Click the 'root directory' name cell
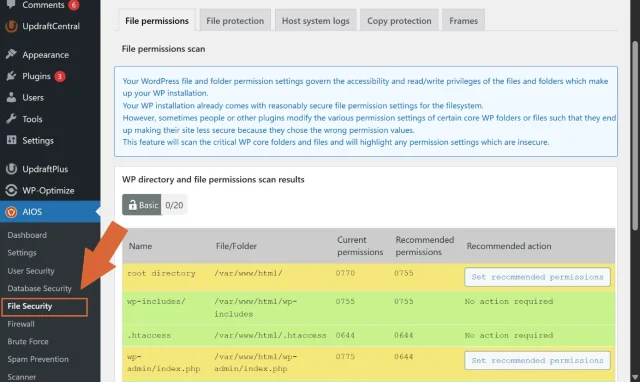 click(x=161, y=273)
